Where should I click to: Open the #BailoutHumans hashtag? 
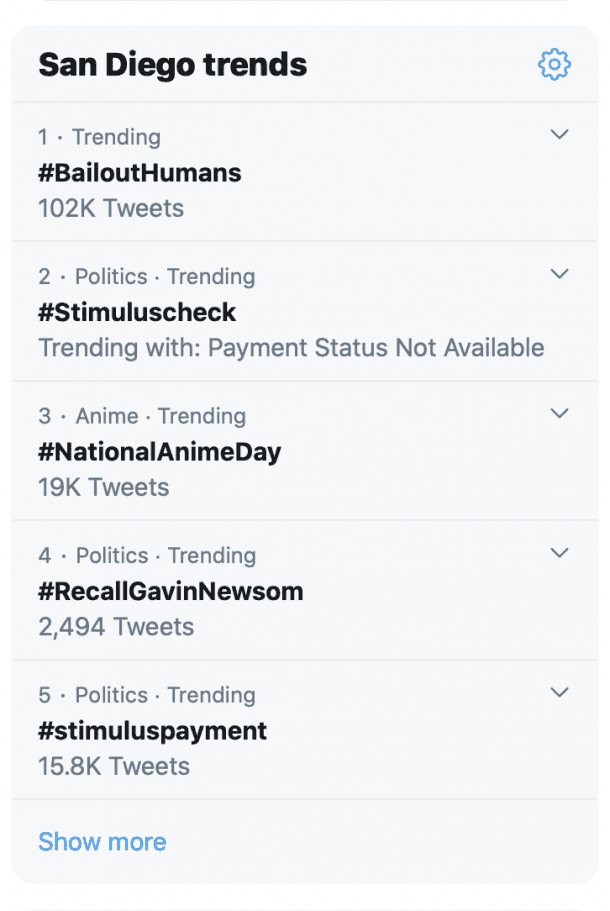tap(140, 172)
